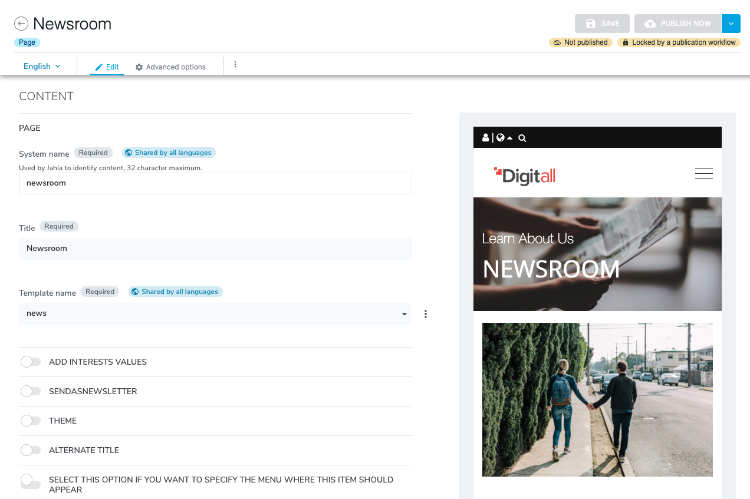Image resolution: width=750 pixels, height=499 pixels.
Task: Open the Template name dropdown showing news
Action: pyautogui.click(x=215, y=313)
